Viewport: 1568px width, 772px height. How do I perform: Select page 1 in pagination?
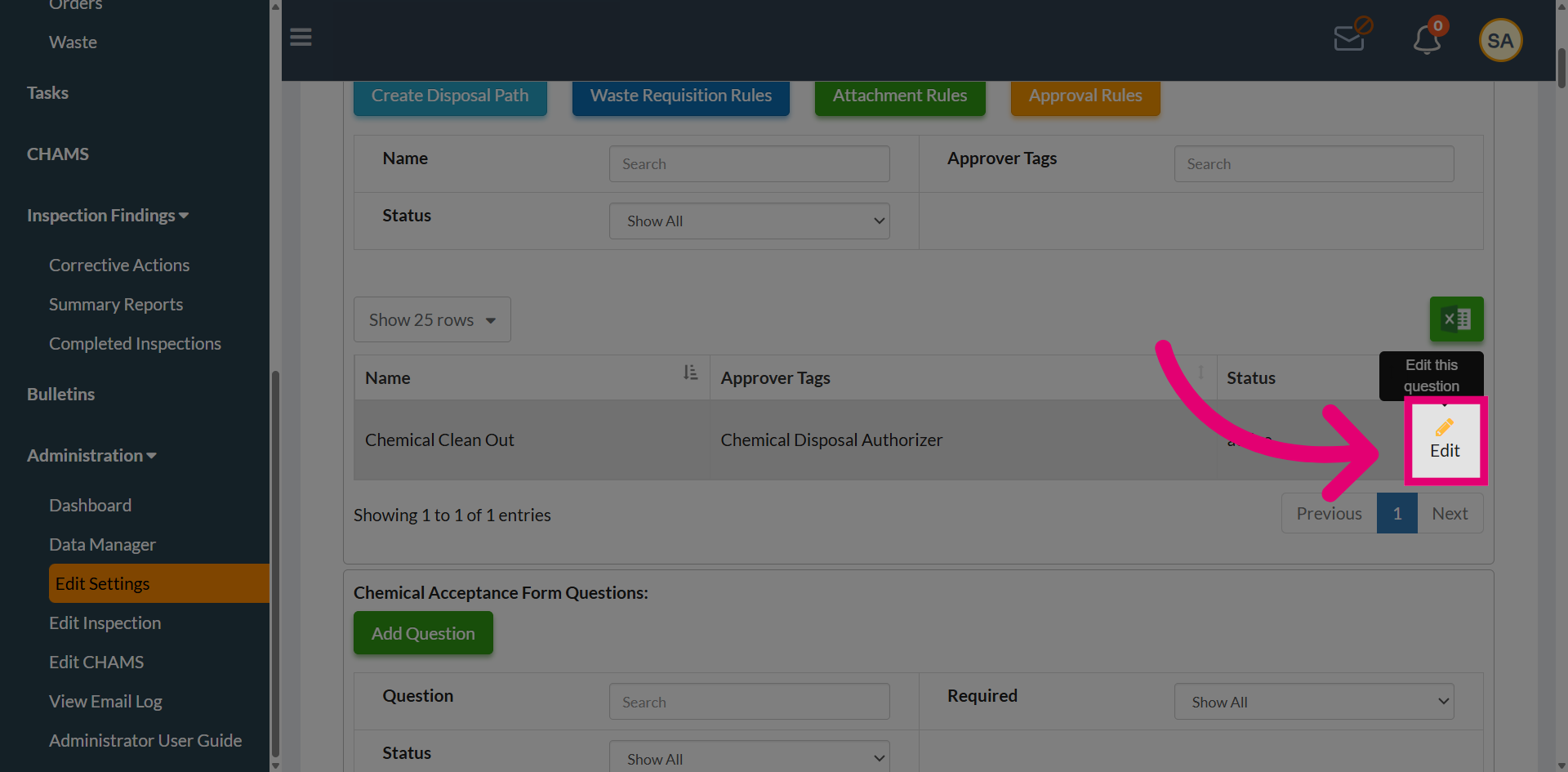point(1396,514)
